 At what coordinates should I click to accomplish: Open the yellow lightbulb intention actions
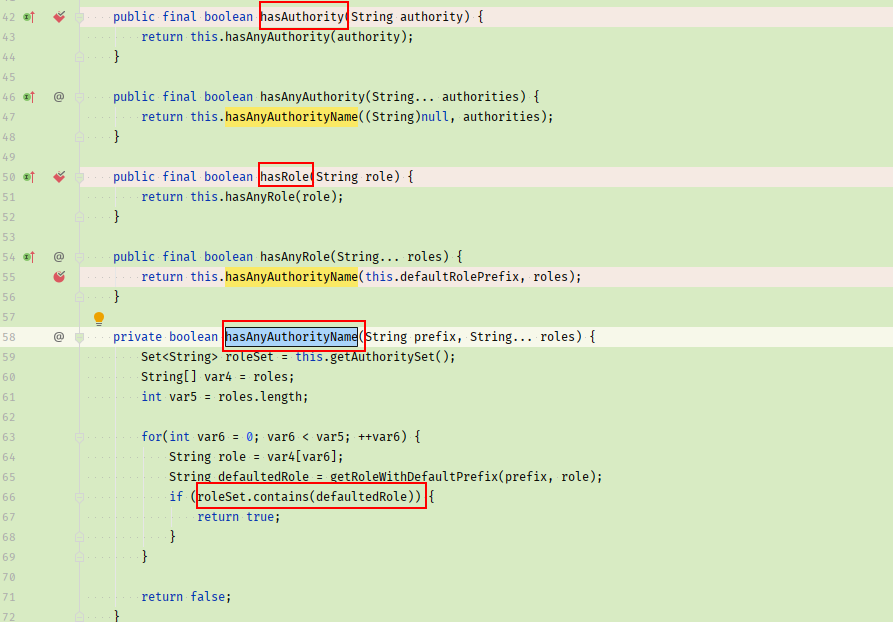[99, 318]
